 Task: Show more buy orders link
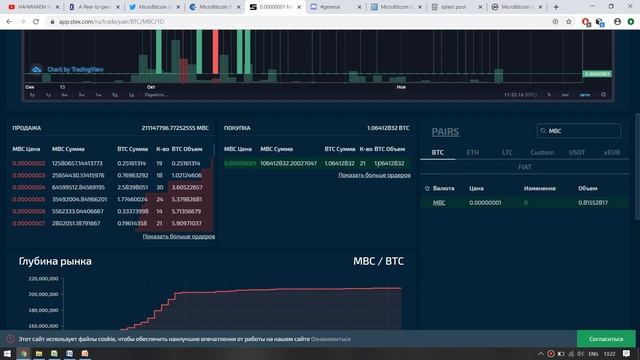point(374,175)
